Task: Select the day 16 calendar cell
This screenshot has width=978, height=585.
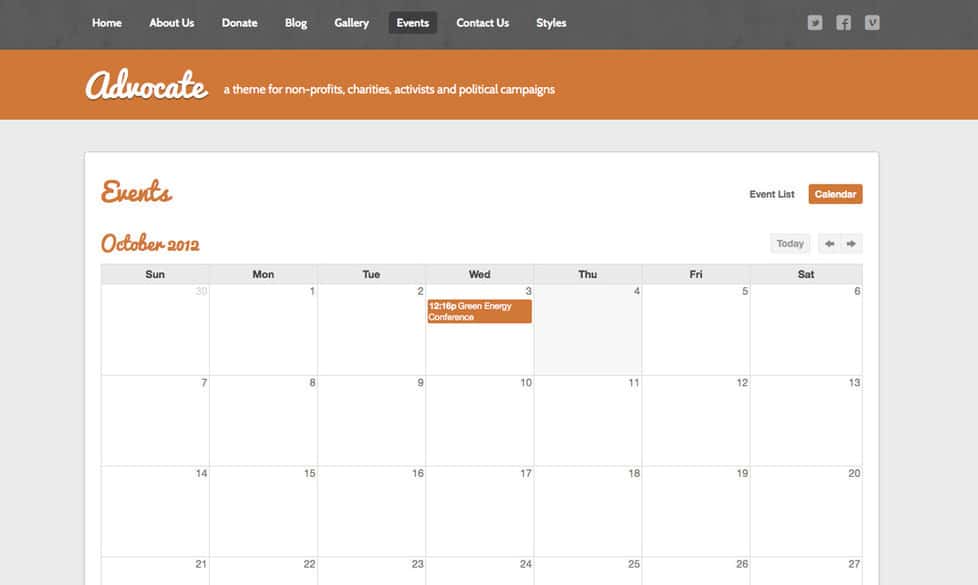Action: click(x=372, y=511)
